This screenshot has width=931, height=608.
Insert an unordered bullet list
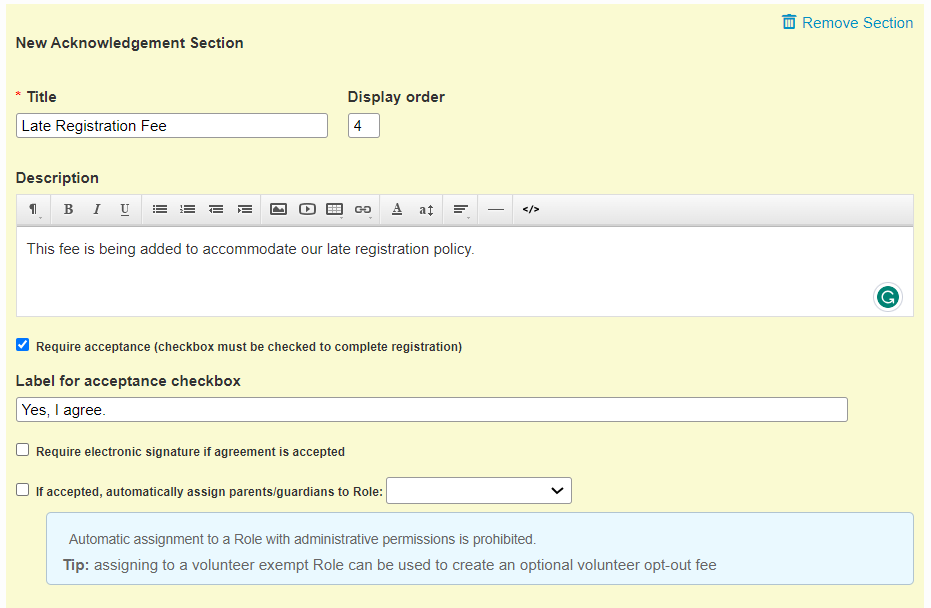coord(159,210)
